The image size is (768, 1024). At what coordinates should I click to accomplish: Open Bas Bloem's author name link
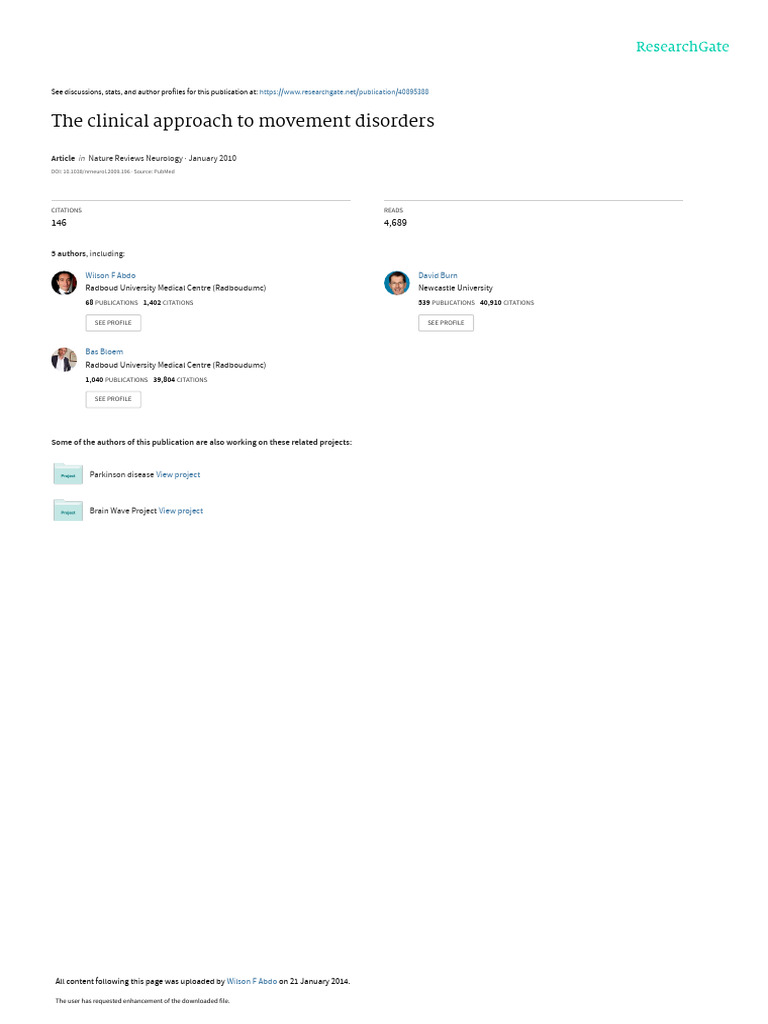click(x=104, y=351)
